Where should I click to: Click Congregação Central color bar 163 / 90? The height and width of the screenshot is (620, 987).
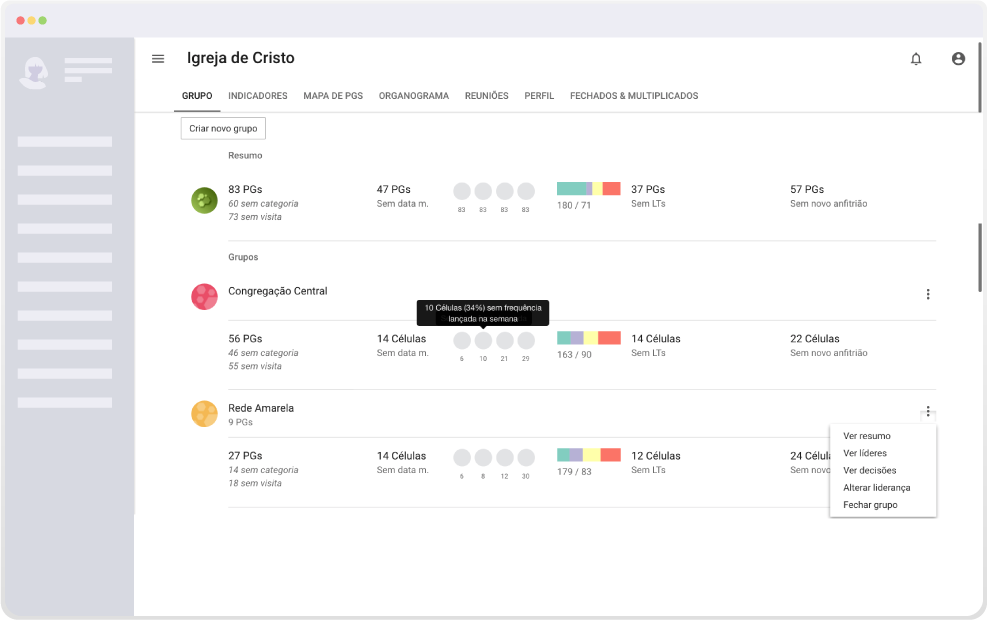click(x=589, y=338)
